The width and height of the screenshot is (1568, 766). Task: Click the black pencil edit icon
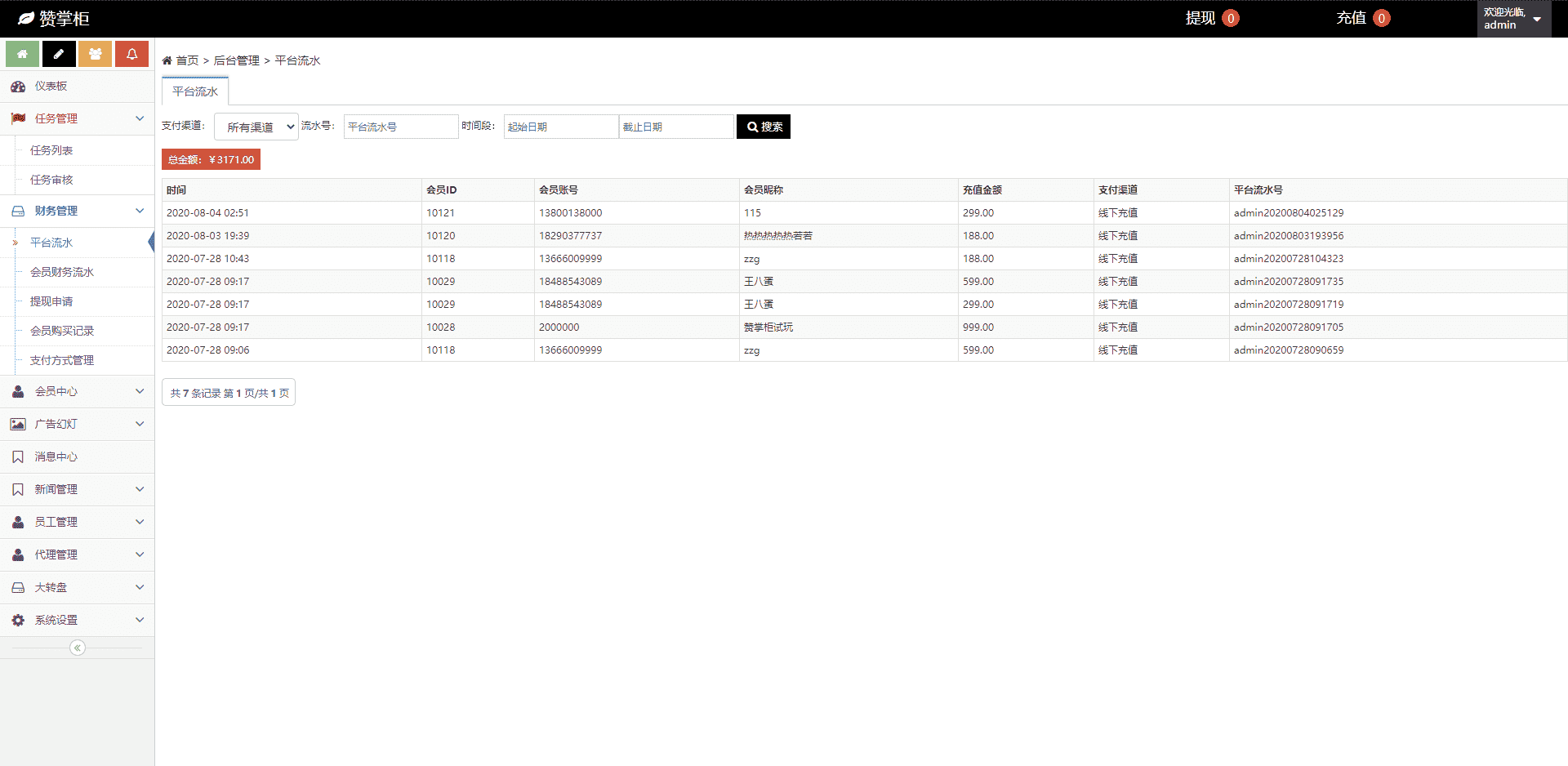coord(59,54)
